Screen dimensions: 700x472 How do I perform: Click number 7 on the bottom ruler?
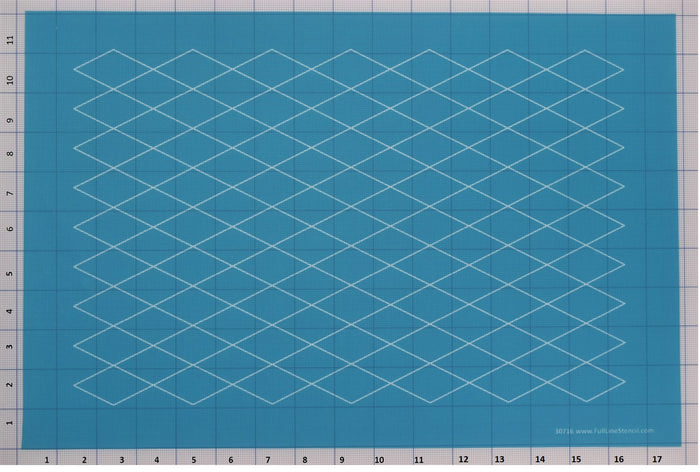tap(268, 460)
